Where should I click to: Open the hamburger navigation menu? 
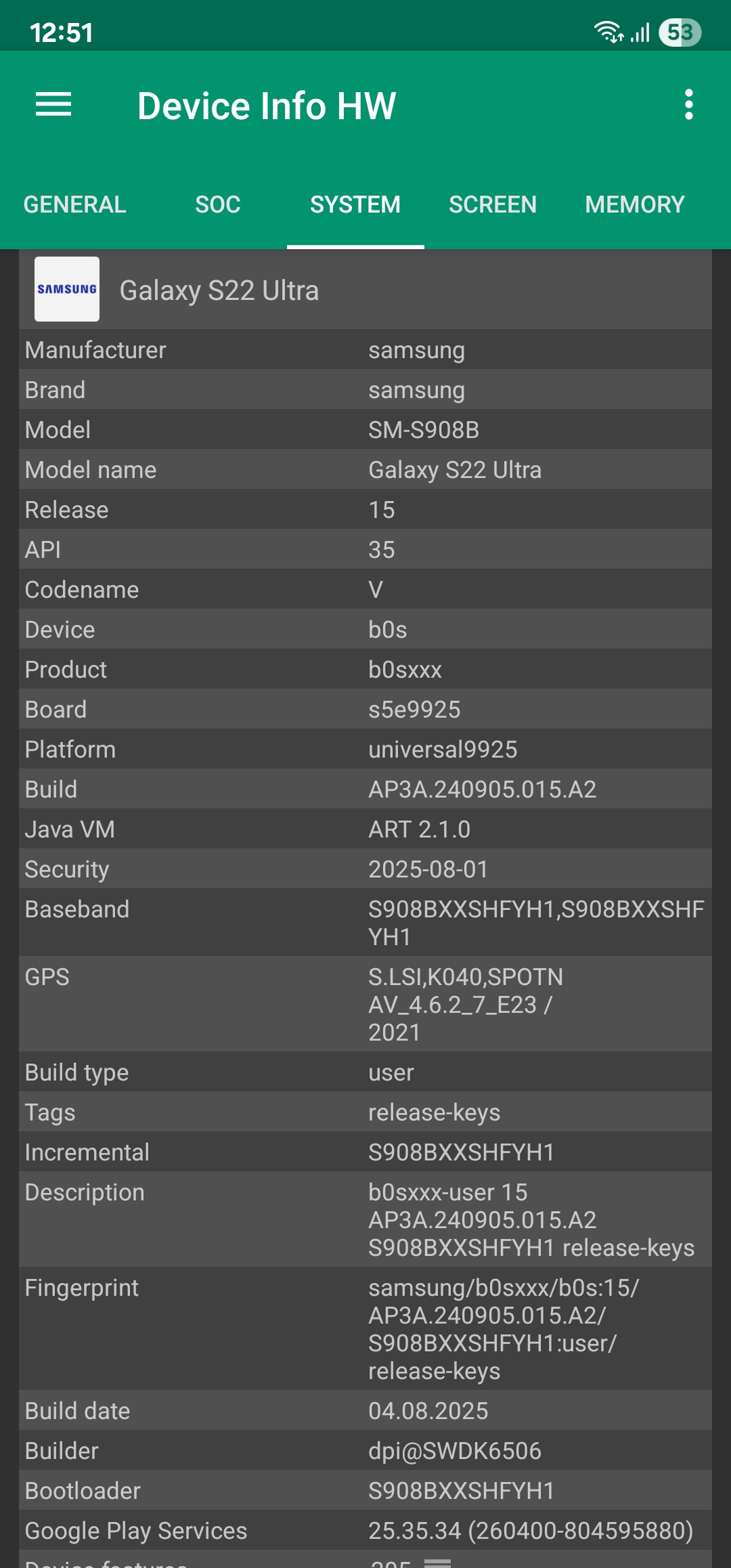[53, 105]
